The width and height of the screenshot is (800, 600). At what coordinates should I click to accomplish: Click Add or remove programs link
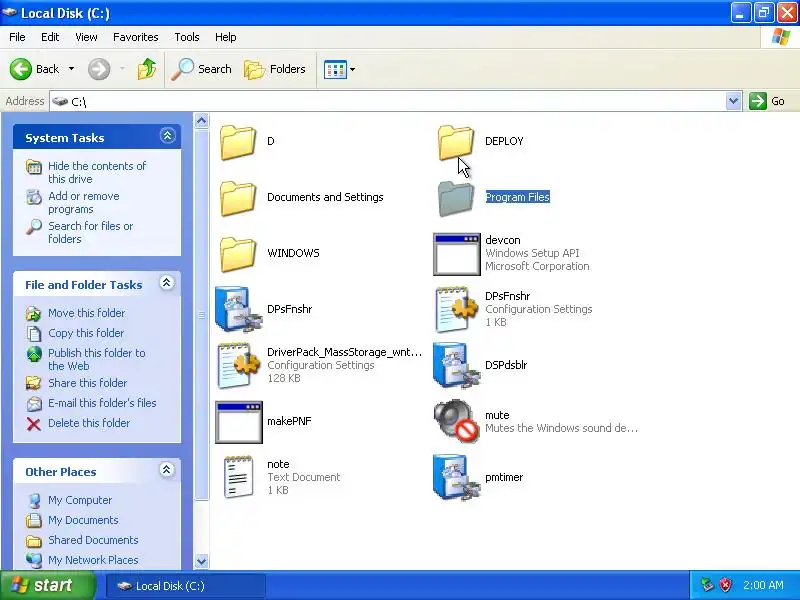pyautogui.click(x=84, y=203)
